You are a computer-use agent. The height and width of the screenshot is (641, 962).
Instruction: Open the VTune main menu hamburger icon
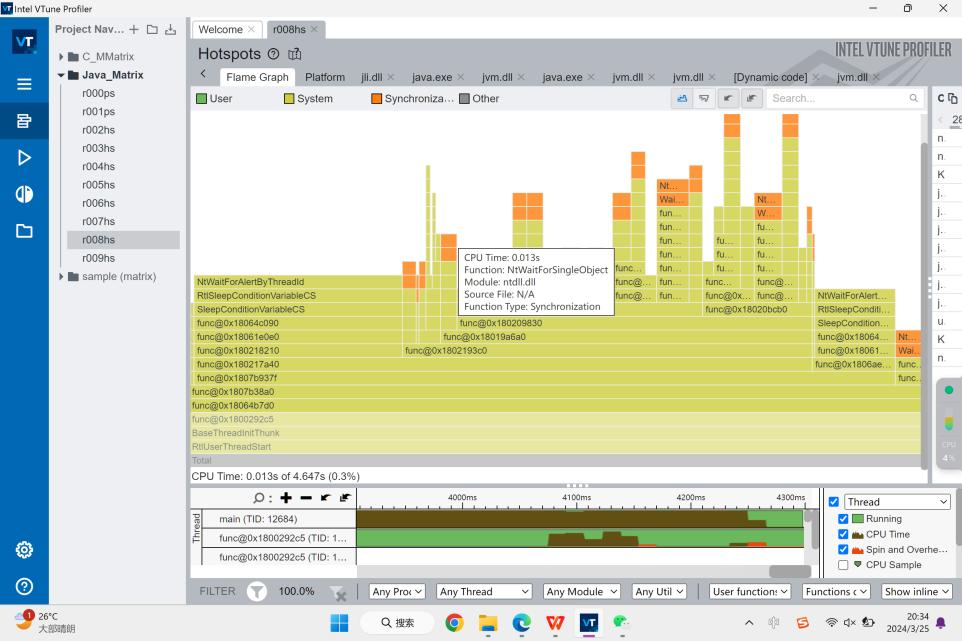click(x=24, y=84)
